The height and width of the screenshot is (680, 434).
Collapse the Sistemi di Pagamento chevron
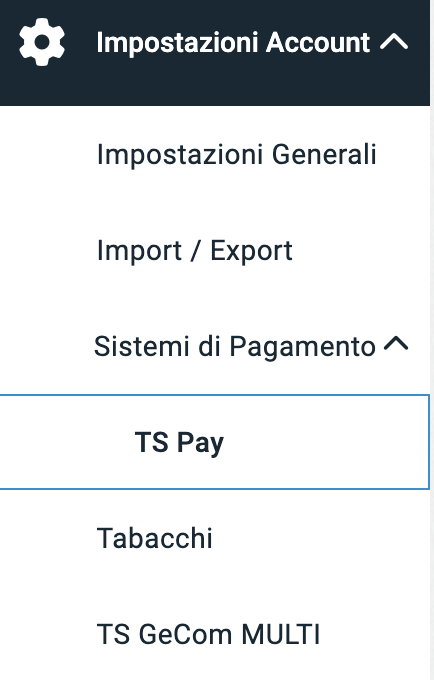point(396,343)
